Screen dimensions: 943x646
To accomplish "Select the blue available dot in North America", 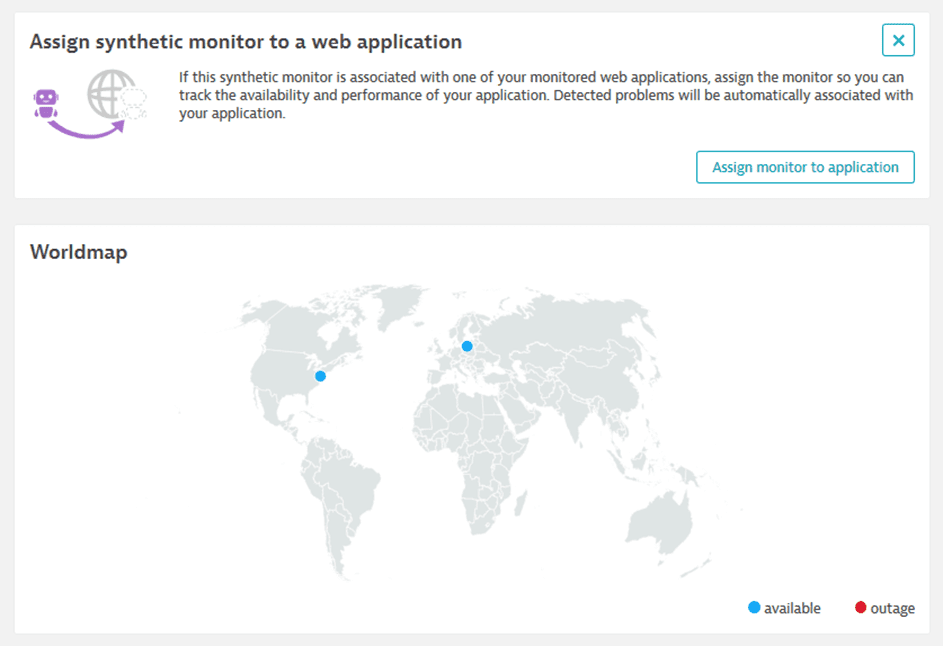I will pyautogui.click(x=321, y=376).
